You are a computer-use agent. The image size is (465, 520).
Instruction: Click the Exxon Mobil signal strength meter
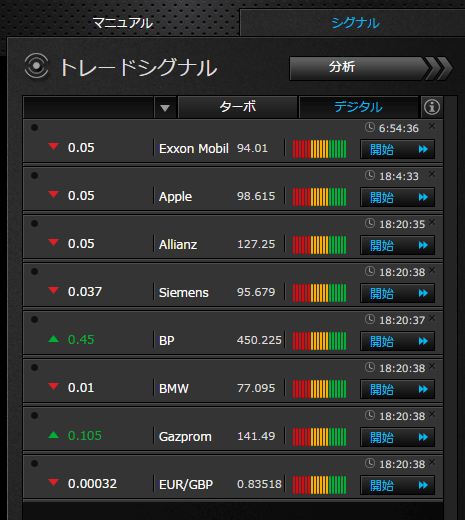pyautogui.click(x=319, y=149)
